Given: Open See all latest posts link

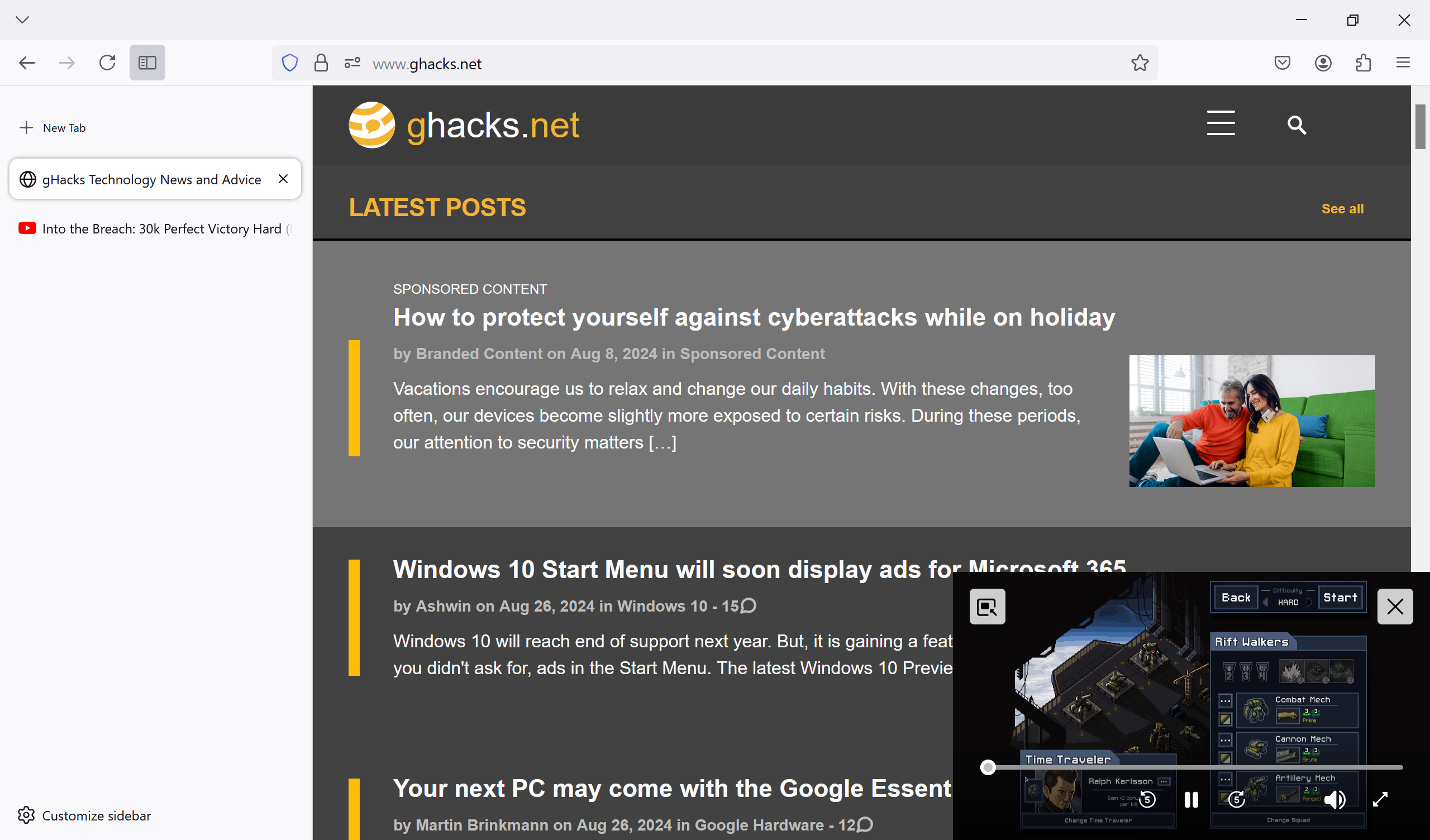Looking at the screenshot, I should [x=1342, y=209].
